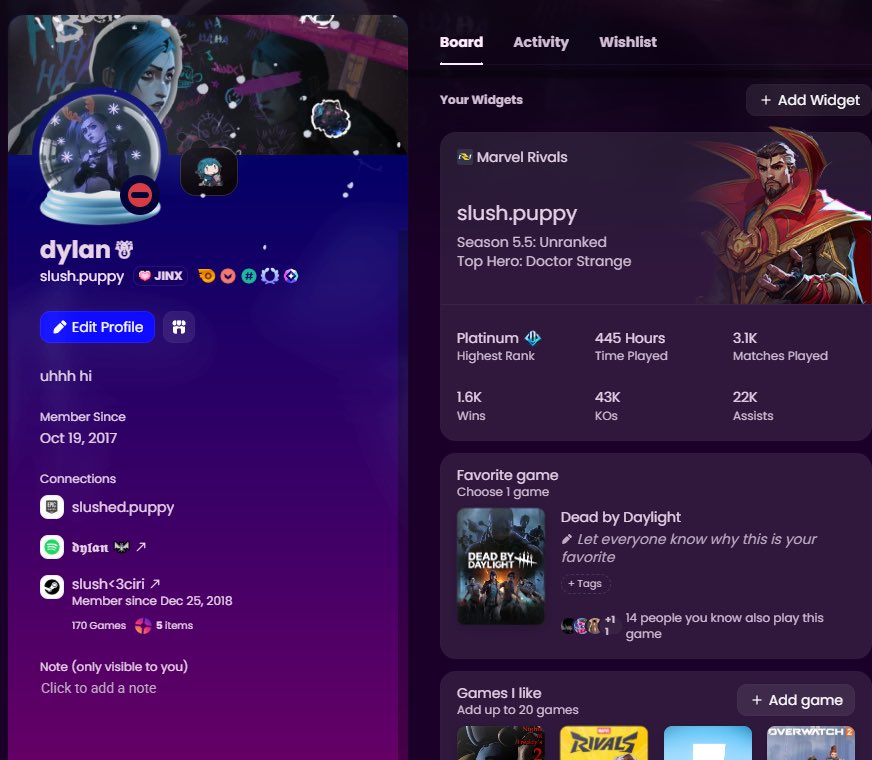The height and width of the screenshot is (760, 872).
Task: Click the Team Fortress 2 items icon
Action: click(143, 625)
